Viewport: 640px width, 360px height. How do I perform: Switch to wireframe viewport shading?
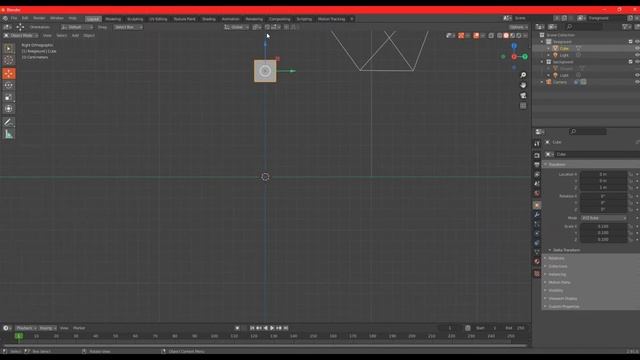(x=500, y=36)
